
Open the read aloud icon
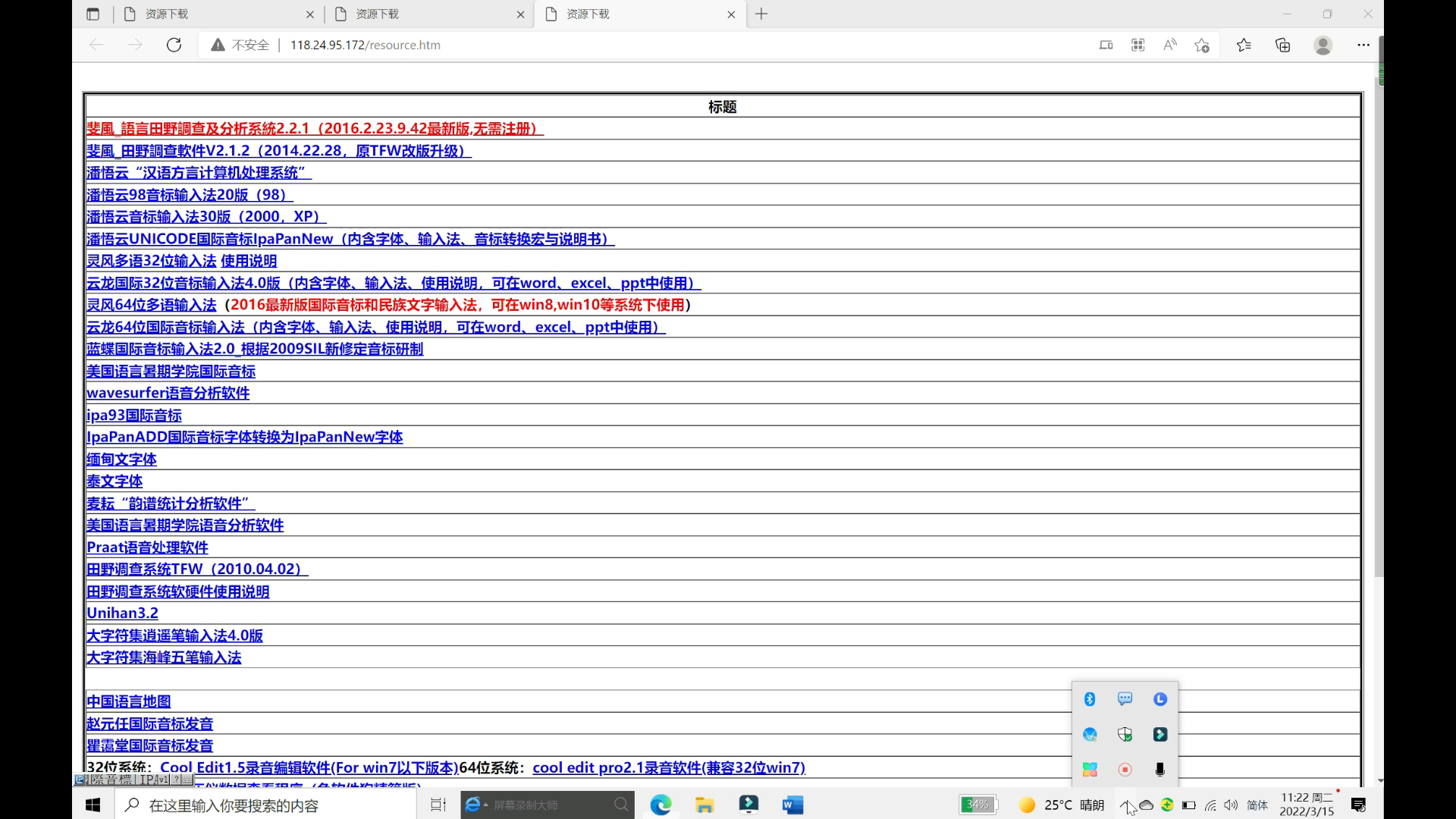[1170, 45]
